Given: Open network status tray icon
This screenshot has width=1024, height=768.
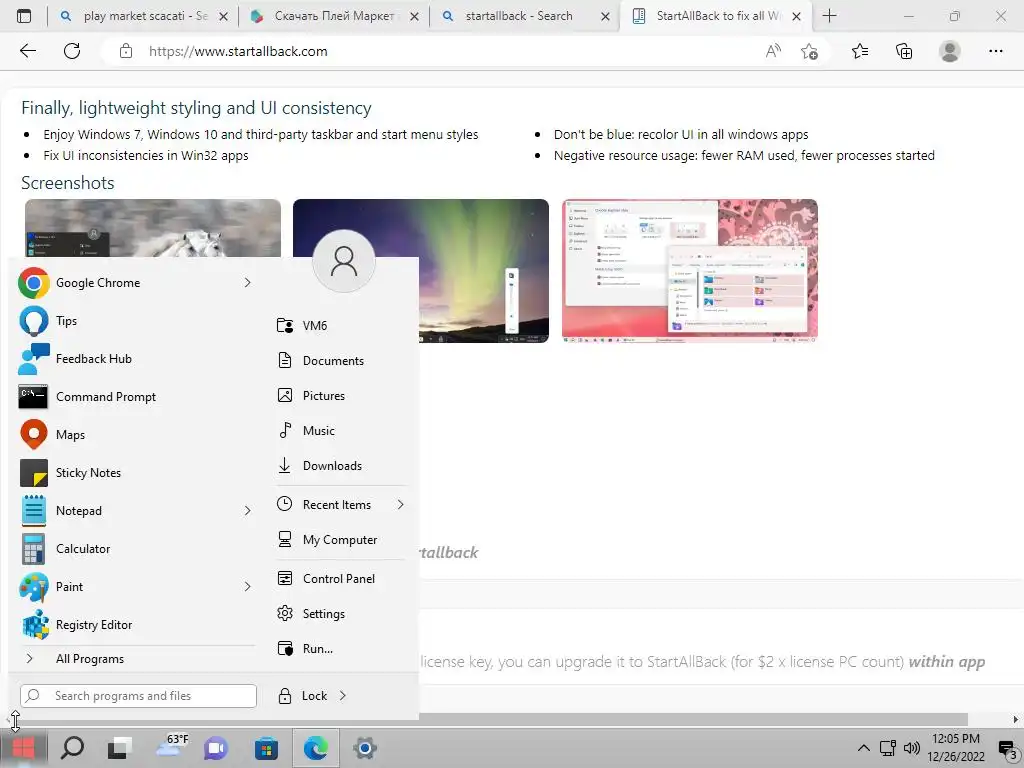Looking at the screenshot, I should pos(888,748).
